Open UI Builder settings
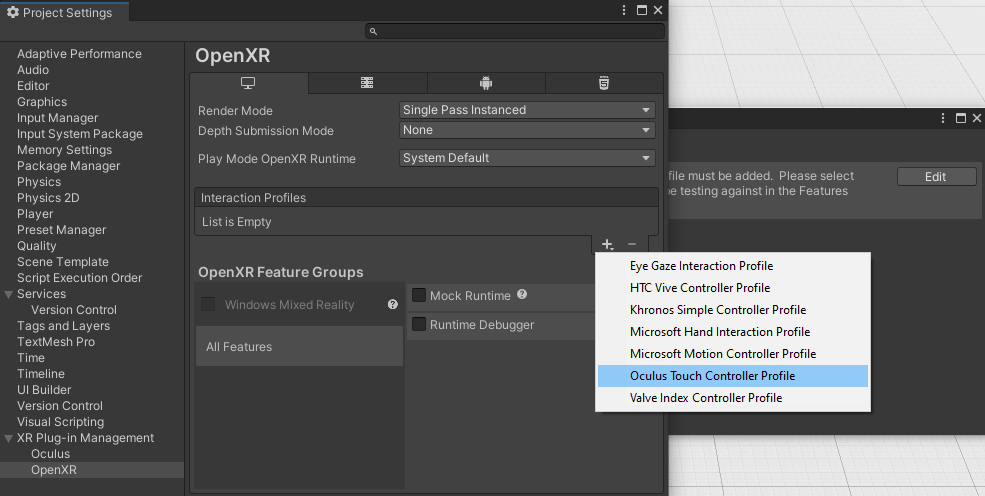Screen dimensions: 985x496 point(44,390)
